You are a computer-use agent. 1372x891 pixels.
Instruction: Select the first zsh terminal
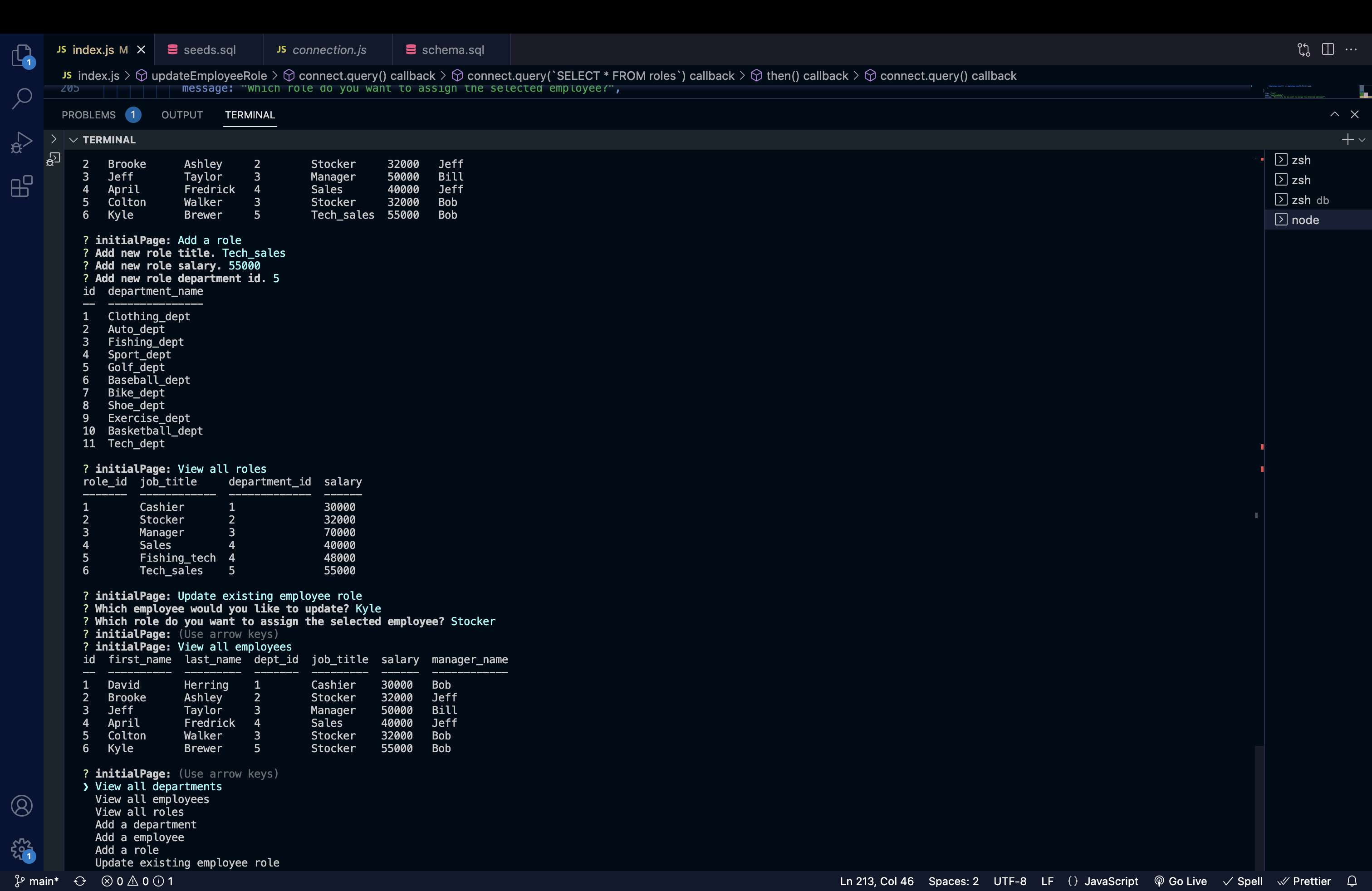1317,160
